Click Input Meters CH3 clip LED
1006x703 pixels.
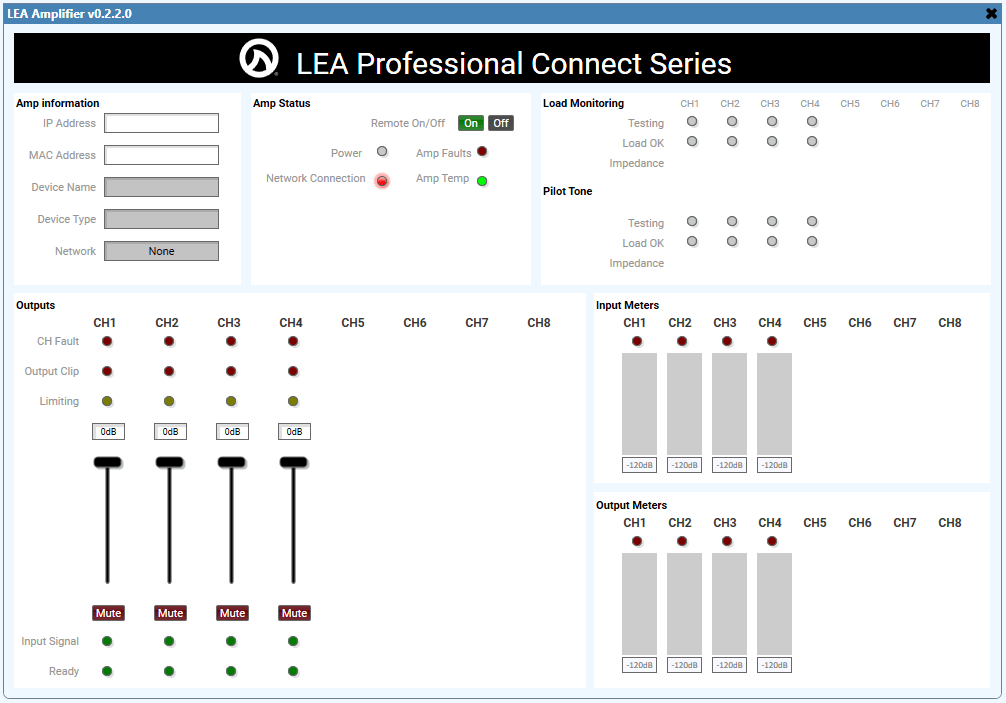pyautogui.click(x=727, y=341)
